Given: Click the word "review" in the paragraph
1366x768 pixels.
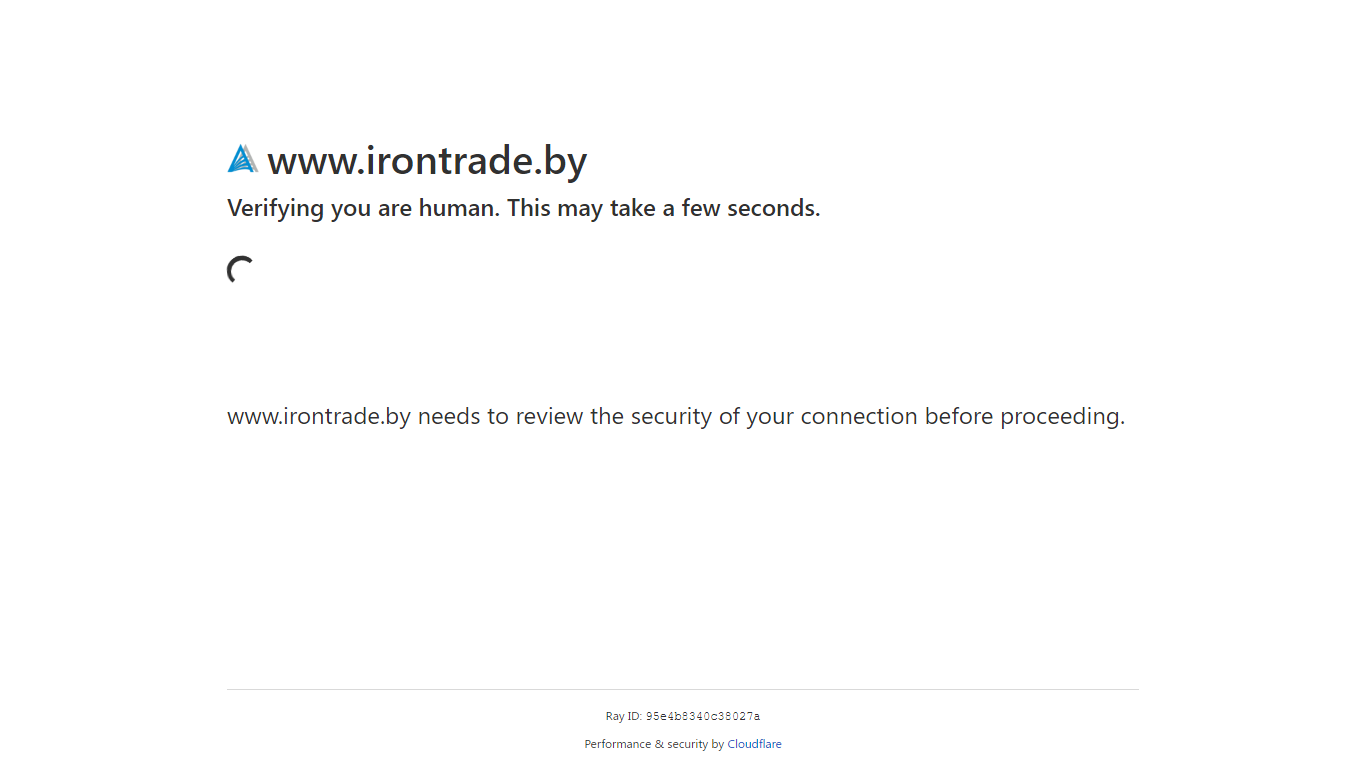Looking at the screenshot, I should 549,417.
